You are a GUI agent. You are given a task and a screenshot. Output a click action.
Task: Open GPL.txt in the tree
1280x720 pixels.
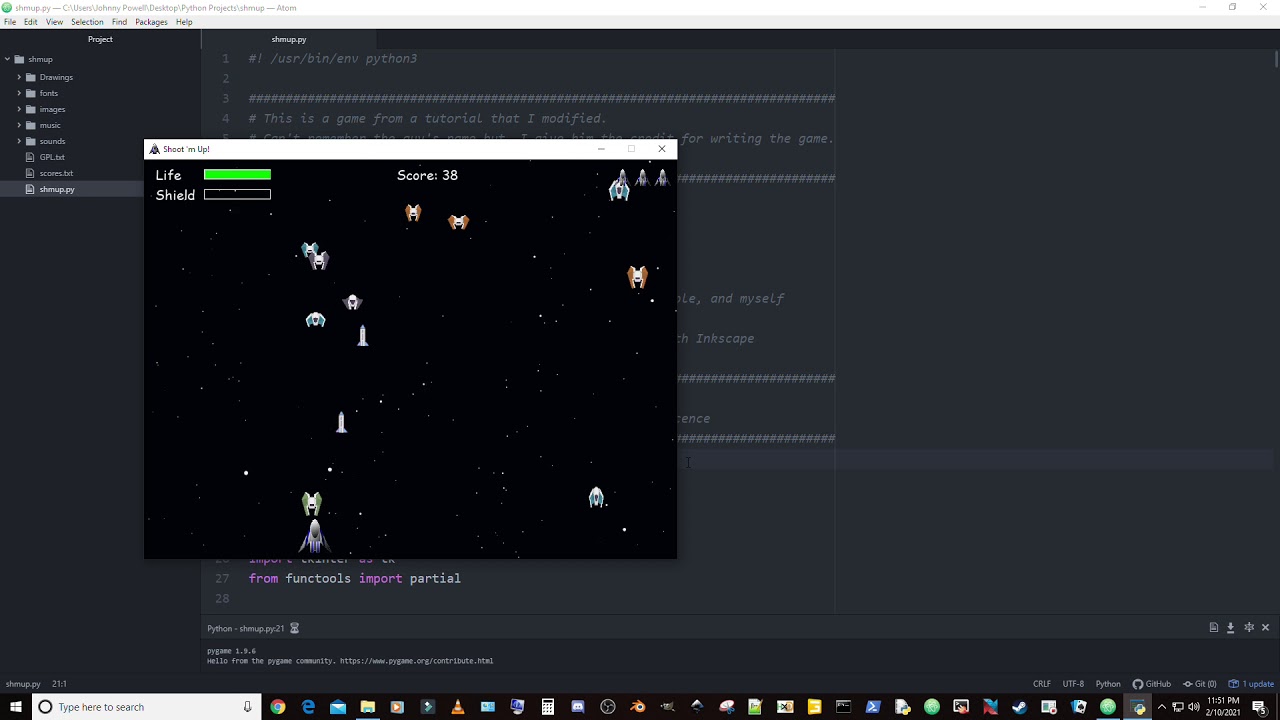click(x=52, y=157)
